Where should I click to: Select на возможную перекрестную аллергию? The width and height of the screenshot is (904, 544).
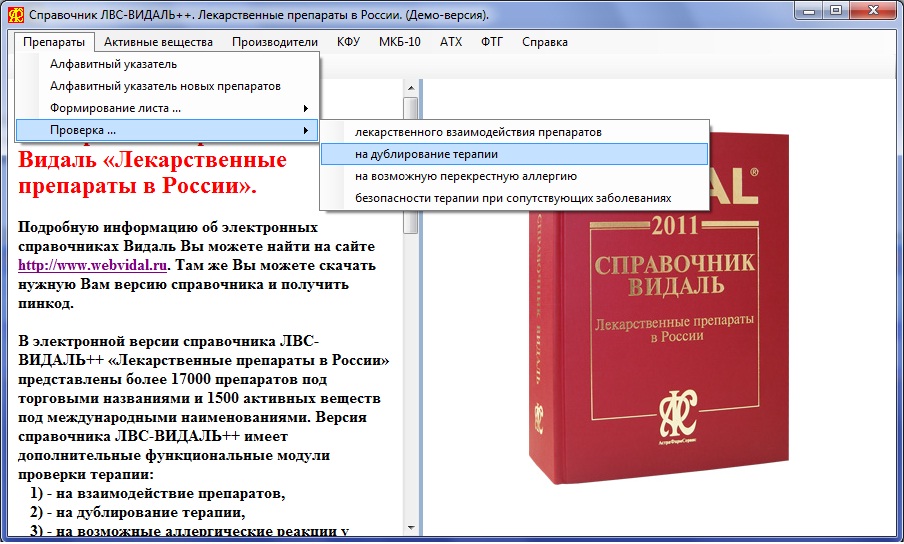pos(514,176)
